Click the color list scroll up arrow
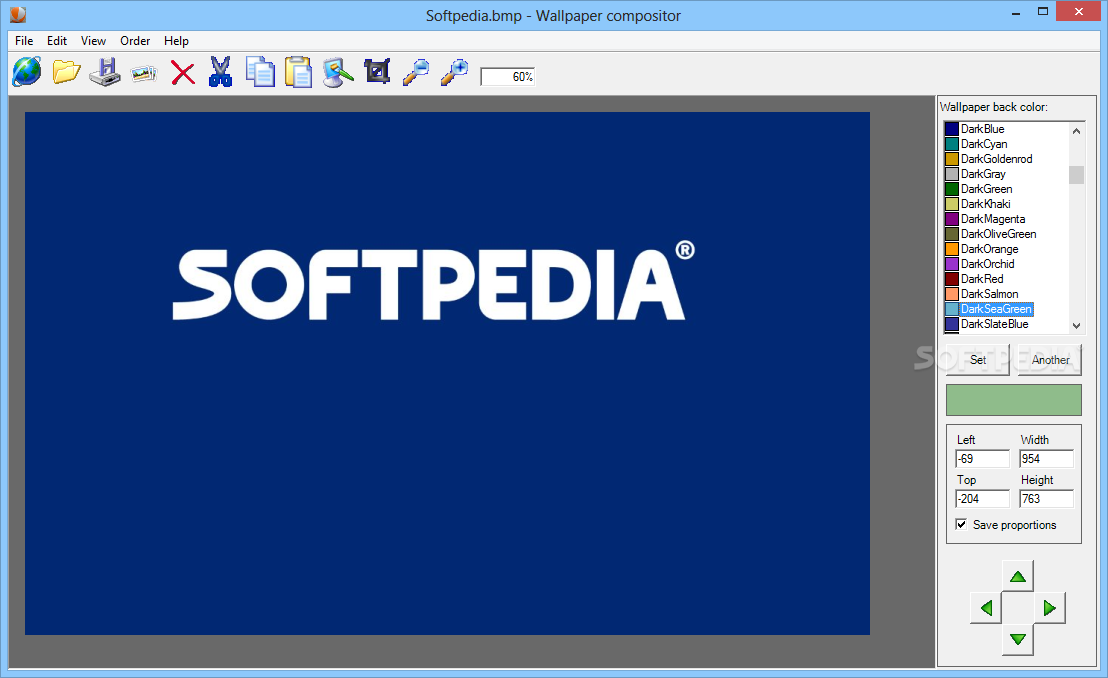 1076,130
